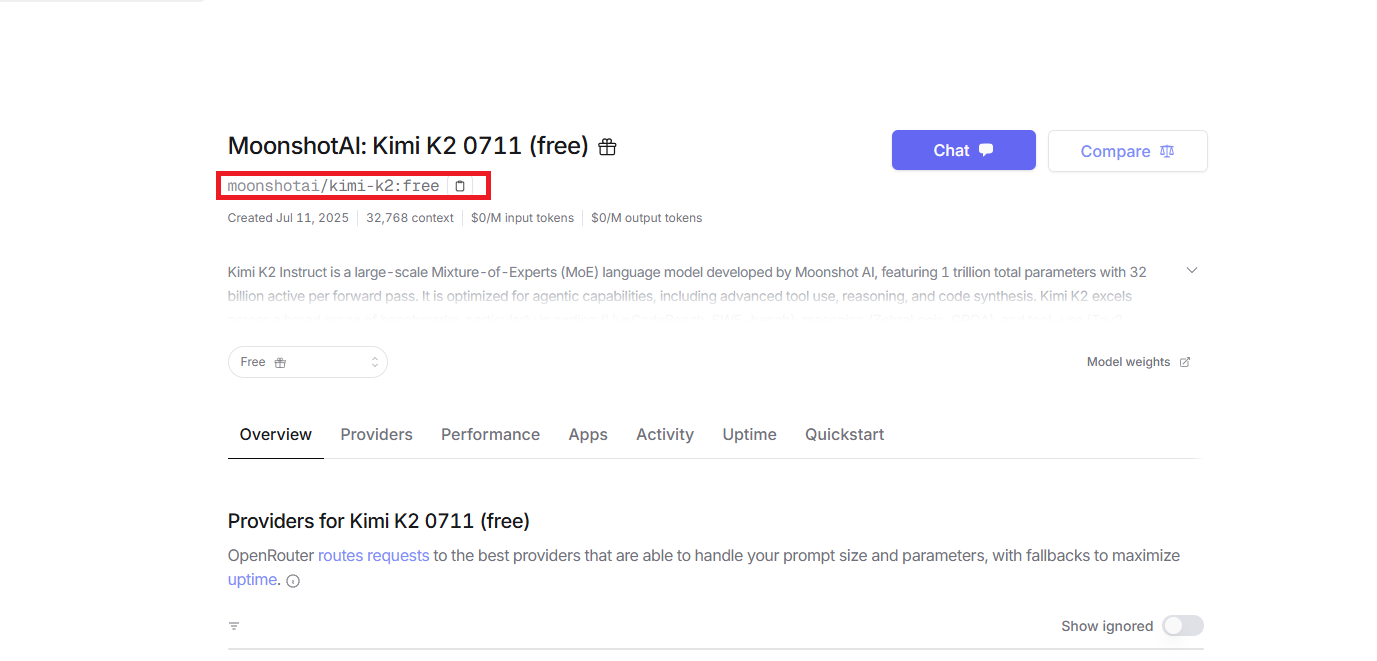Switch to the Uptime tab
Screen dimensions: 1377x661
point(749,434)
